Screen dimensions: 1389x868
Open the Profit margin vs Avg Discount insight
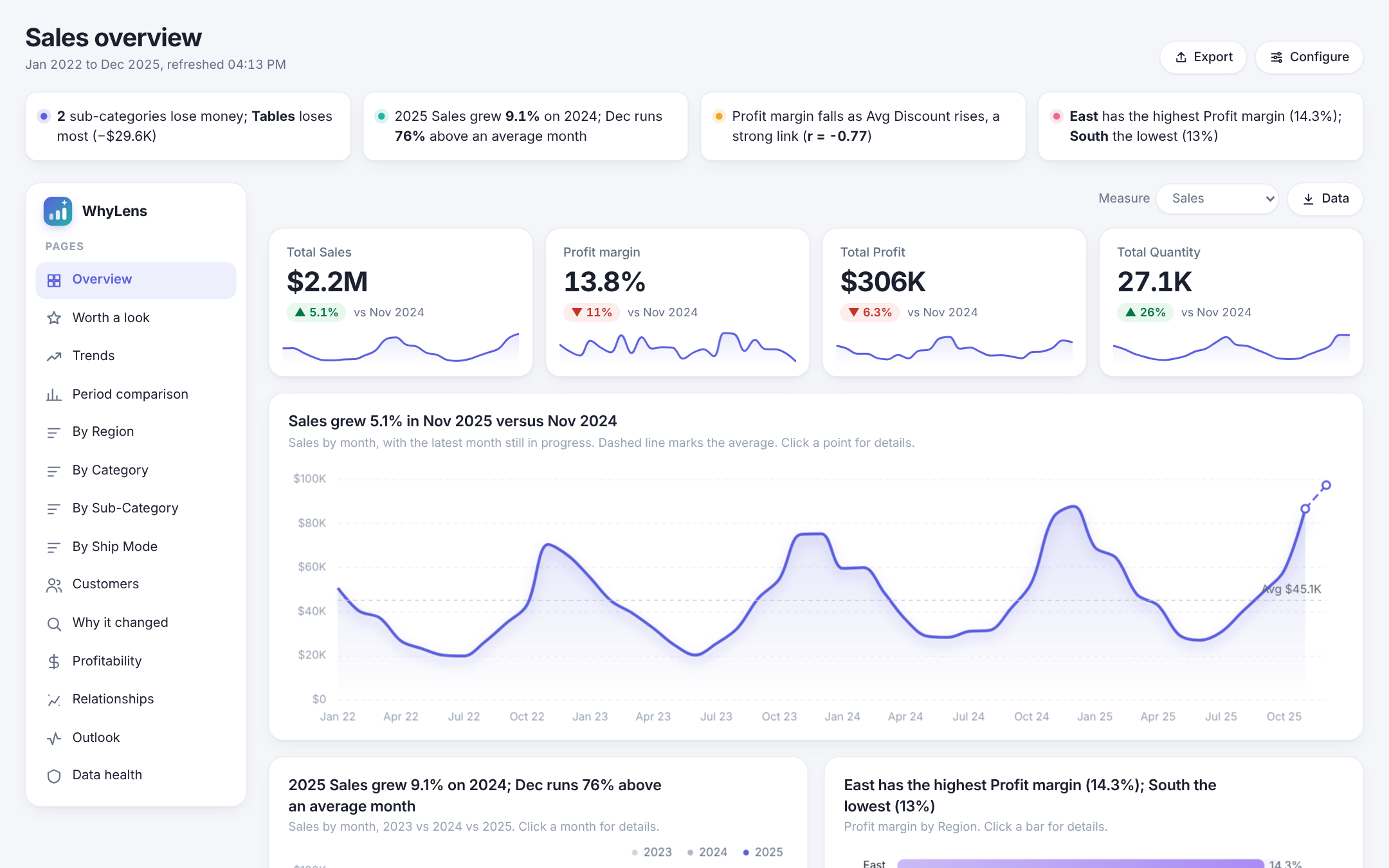click(863, 127)
